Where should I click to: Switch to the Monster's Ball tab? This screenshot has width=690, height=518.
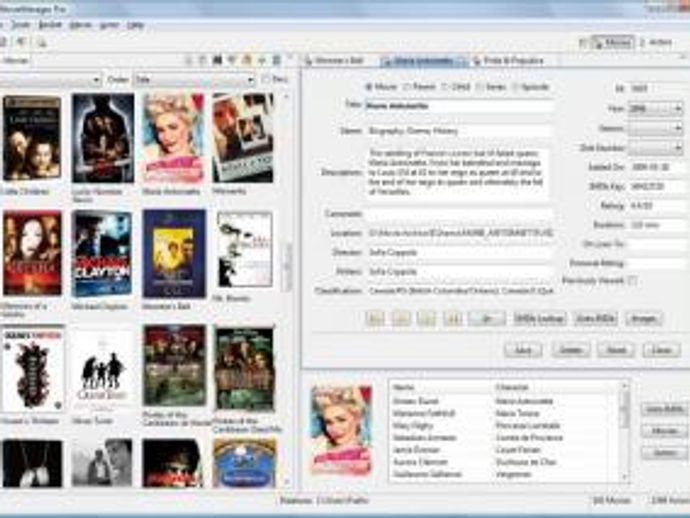[339, 61]
